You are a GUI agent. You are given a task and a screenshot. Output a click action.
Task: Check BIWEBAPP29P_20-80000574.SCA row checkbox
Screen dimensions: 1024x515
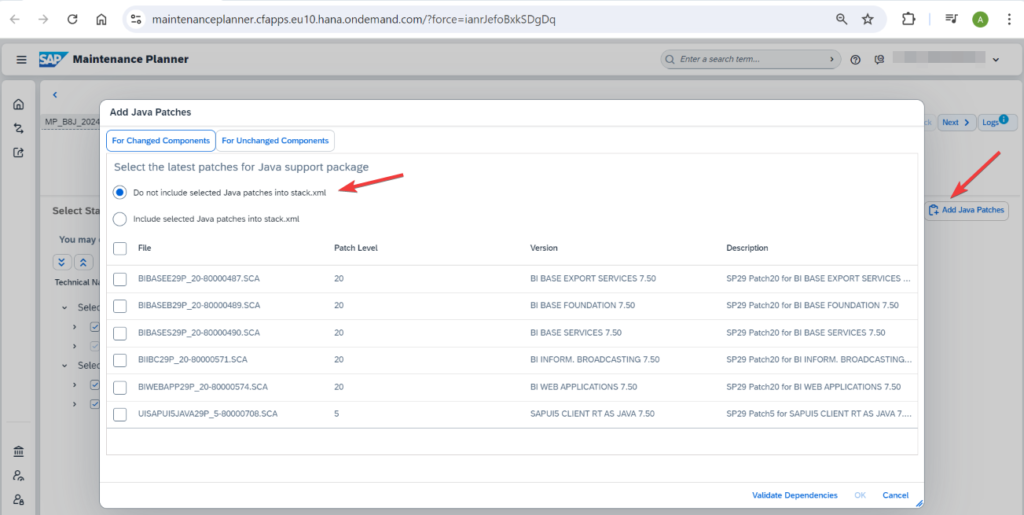pyautogui.click(x=120, y=387)
